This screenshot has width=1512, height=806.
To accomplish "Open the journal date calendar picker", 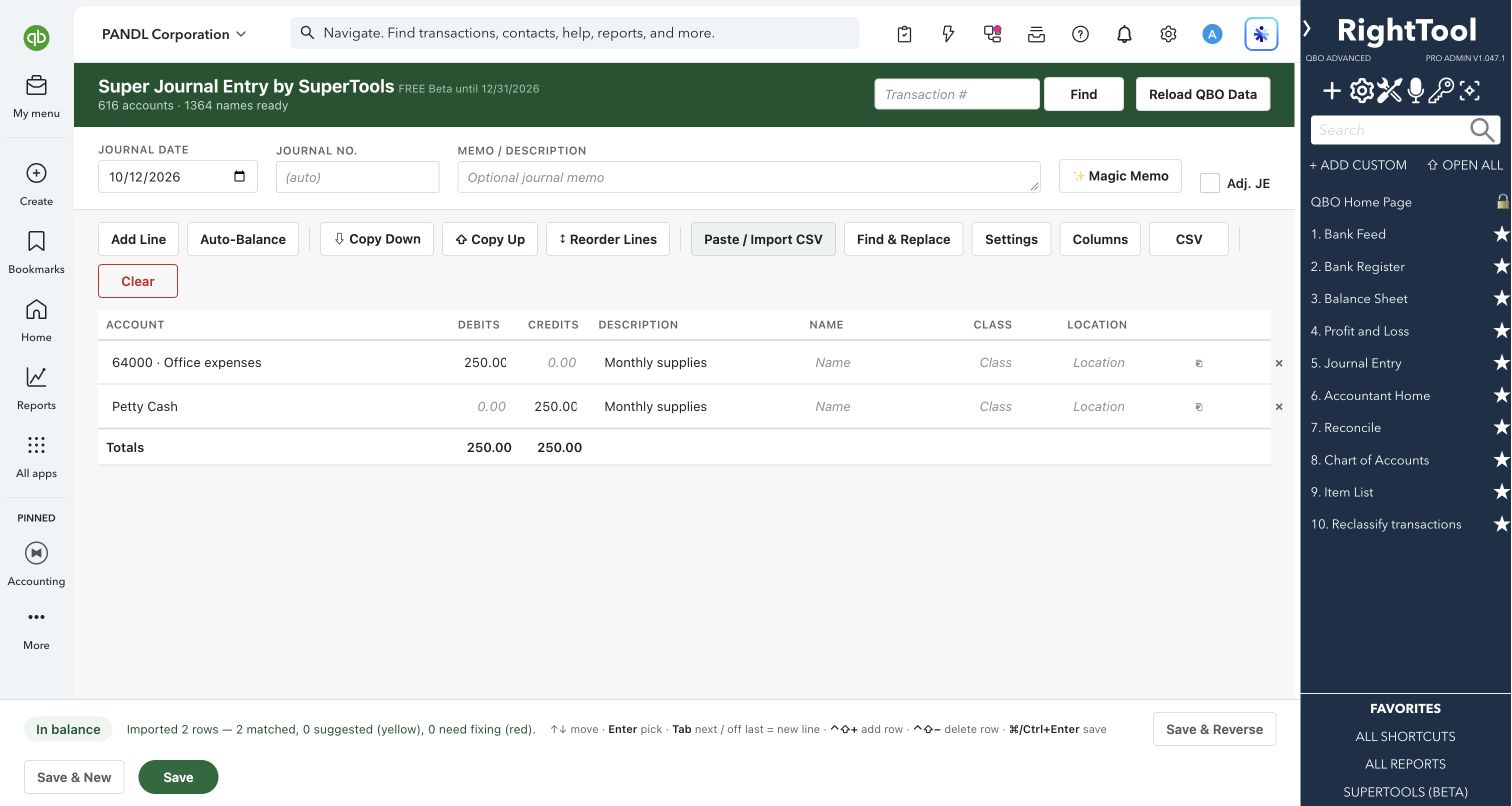I will coord(239,177).
